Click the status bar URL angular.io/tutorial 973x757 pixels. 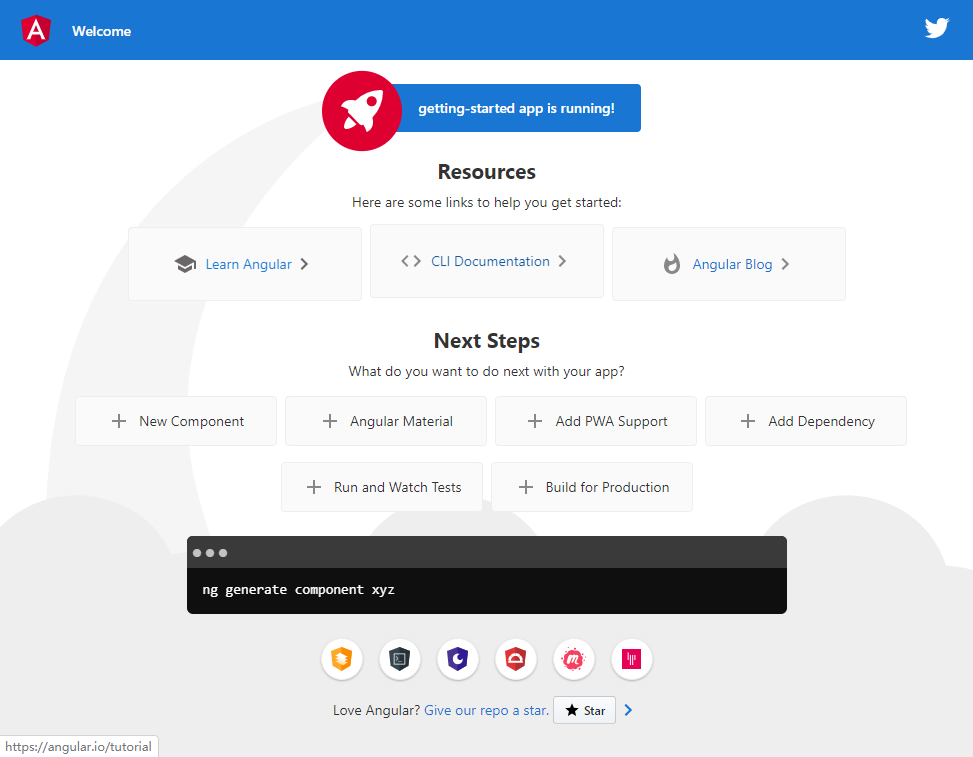tap(78, 746)
